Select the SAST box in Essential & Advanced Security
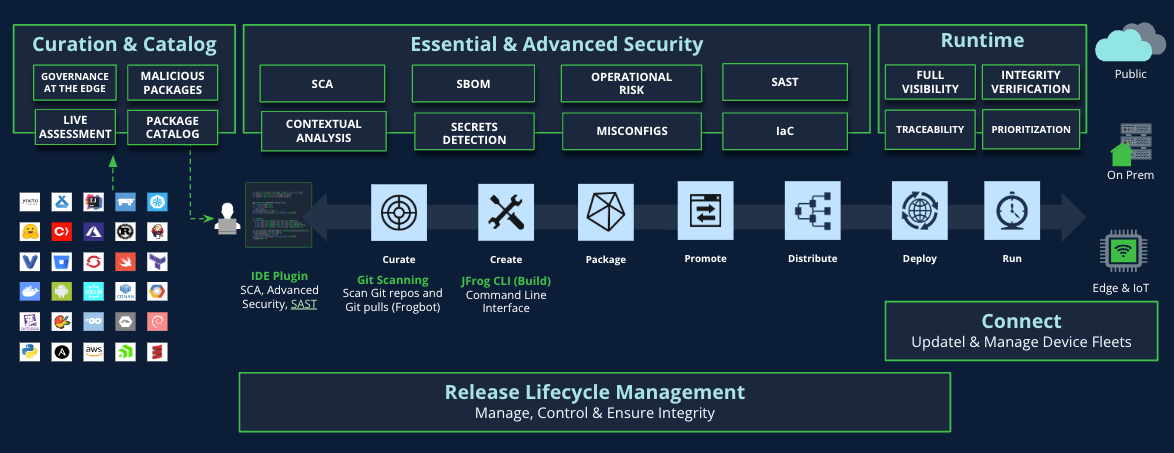This screenshot has width=1174, height=453. (x=785, y=82)
